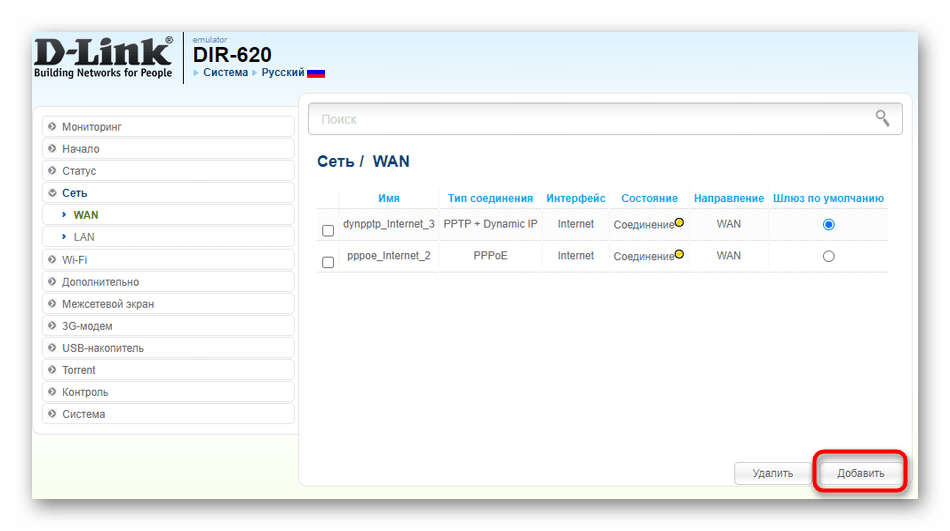
Task: Expand the Wi-Fi section
Action: coord(75,260)
